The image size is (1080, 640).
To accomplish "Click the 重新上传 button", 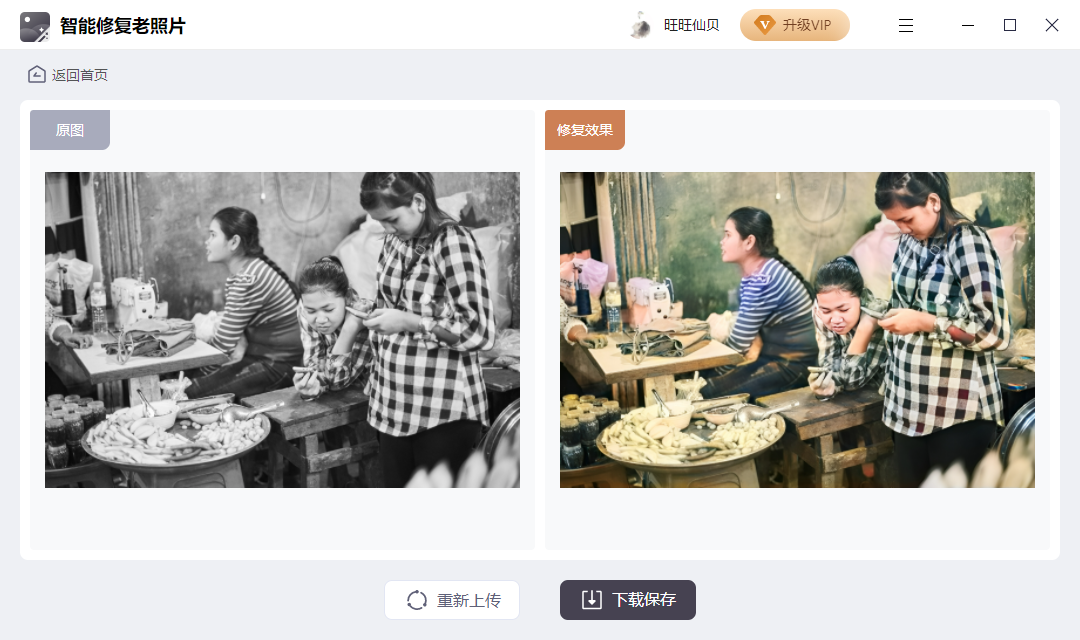I will tap(452, 600).
